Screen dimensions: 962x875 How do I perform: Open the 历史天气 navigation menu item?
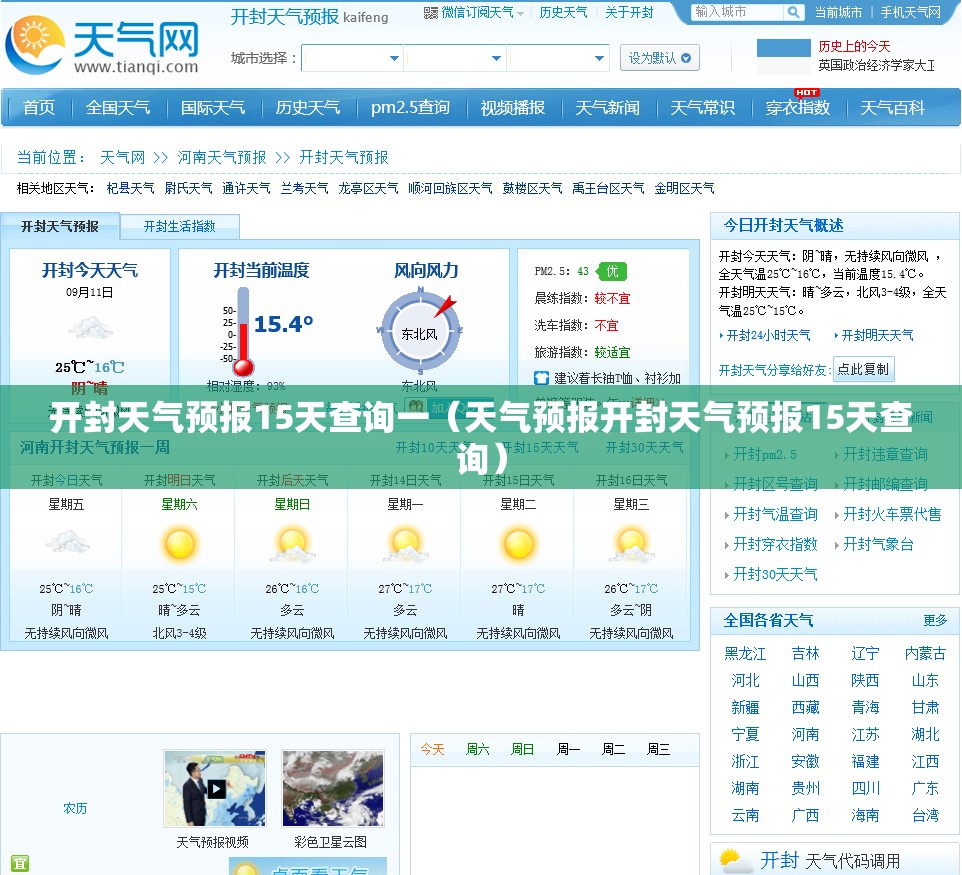(307, 108)
